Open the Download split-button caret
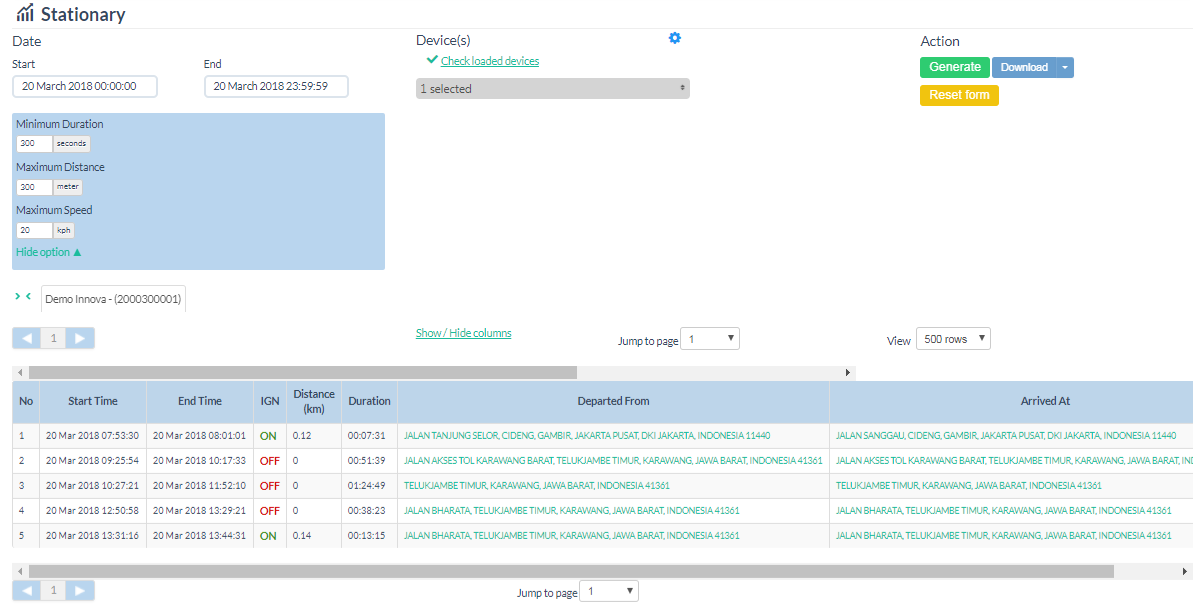This screenshot has width=1193, height=612. pyautogui.click(x=1065, y=67)
